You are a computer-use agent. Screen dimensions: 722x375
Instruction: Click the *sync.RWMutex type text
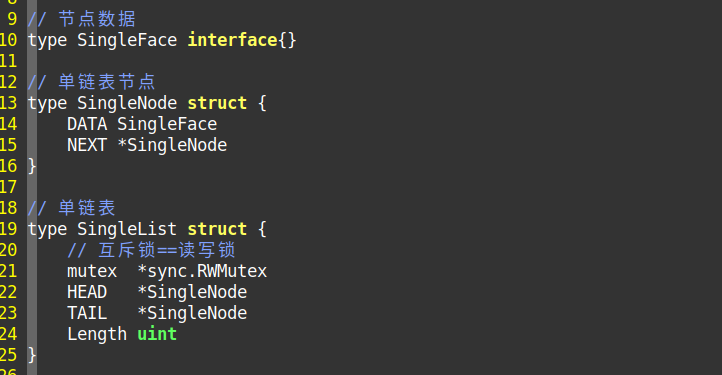202,271
